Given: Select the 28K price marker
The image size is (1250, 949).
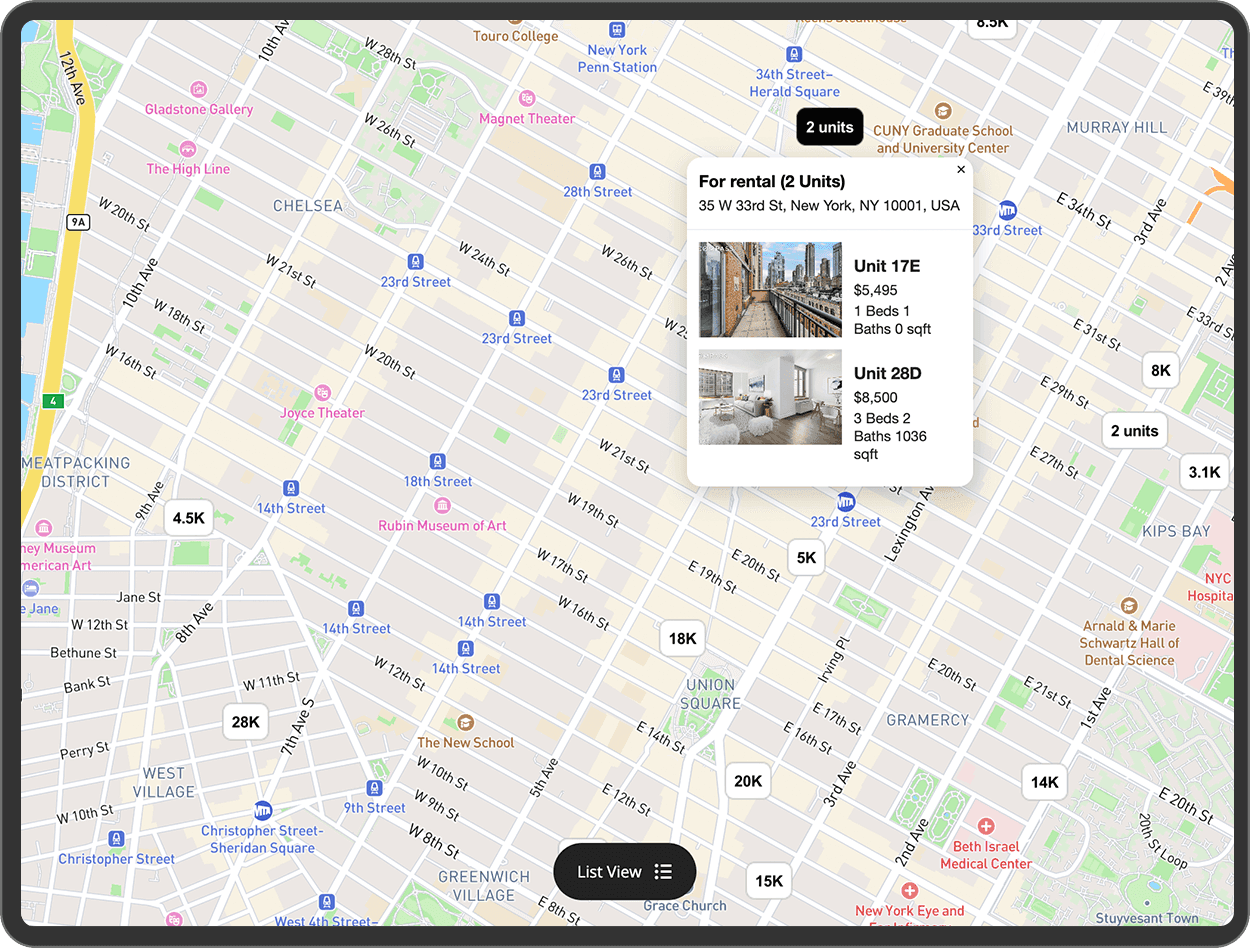Looking at the screenshot, I should pos(245,722).
